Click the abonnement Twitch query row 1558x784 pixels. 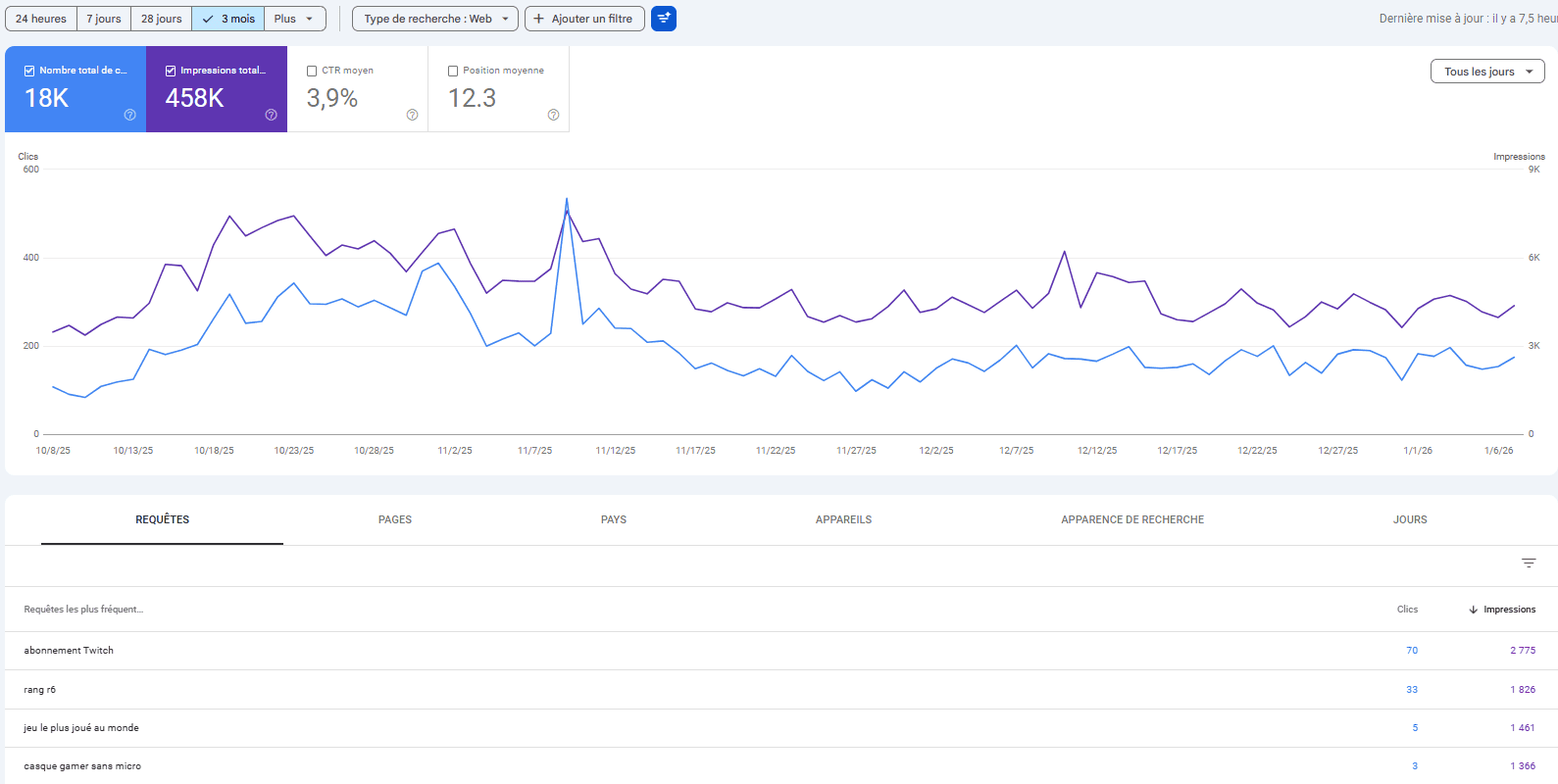pos(69,651)
